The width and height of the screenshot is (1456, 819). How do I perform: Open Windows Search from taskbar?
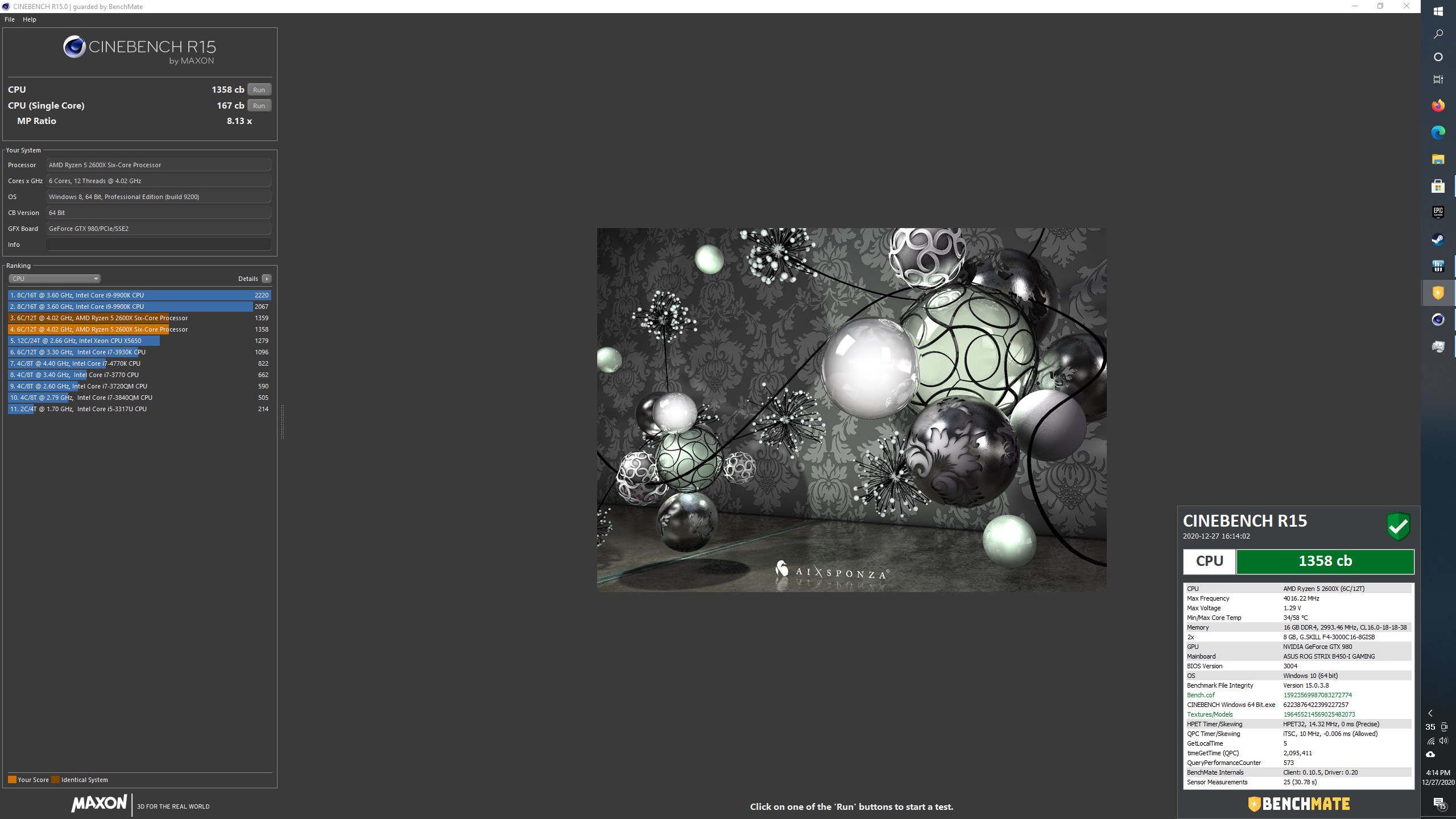tap(1438, 34)
